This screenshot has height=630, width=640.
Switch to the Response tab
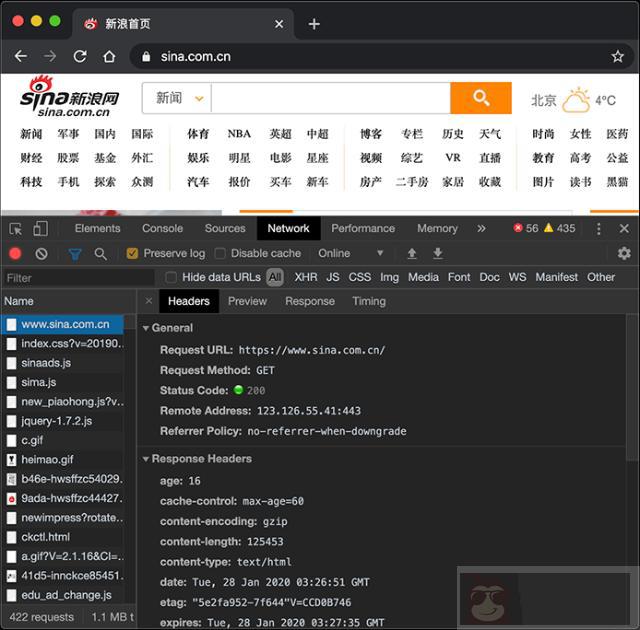click(310, 301)
